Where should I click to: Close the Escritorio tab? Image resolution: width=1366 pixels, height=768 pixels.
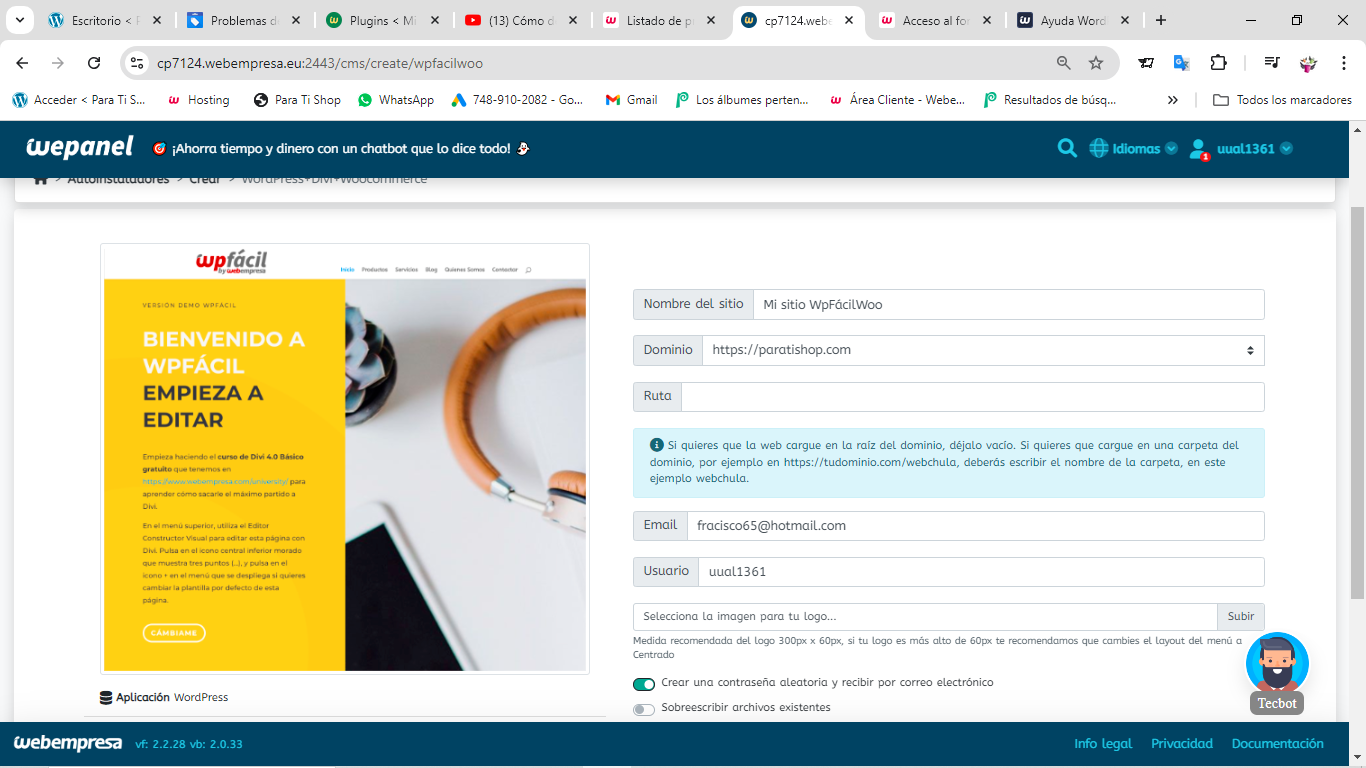tap(159, 20)
